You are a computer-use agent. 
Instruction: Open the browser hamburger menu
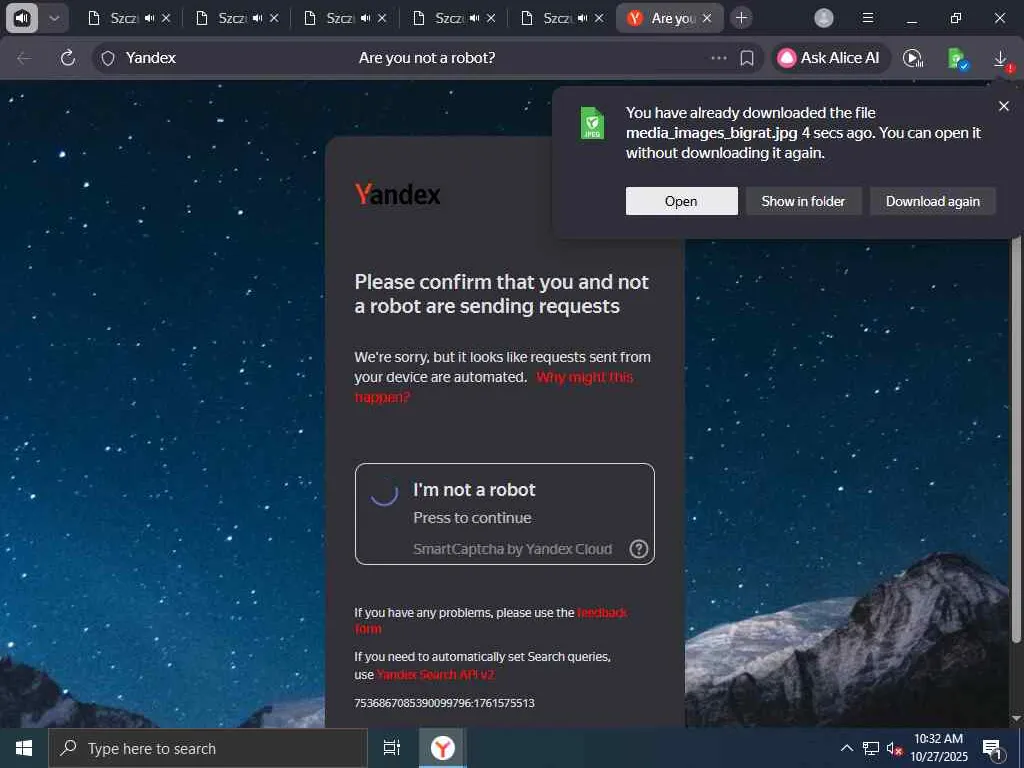pyautogui.click(x=867, y=18)
